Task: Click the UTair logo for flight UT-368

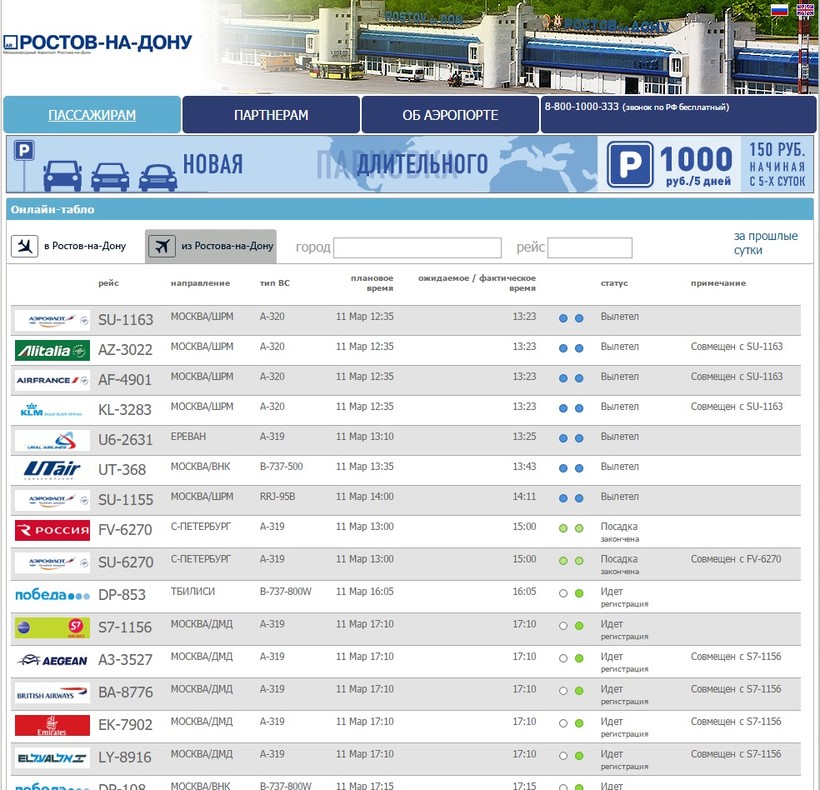Action: coord(52,470)
